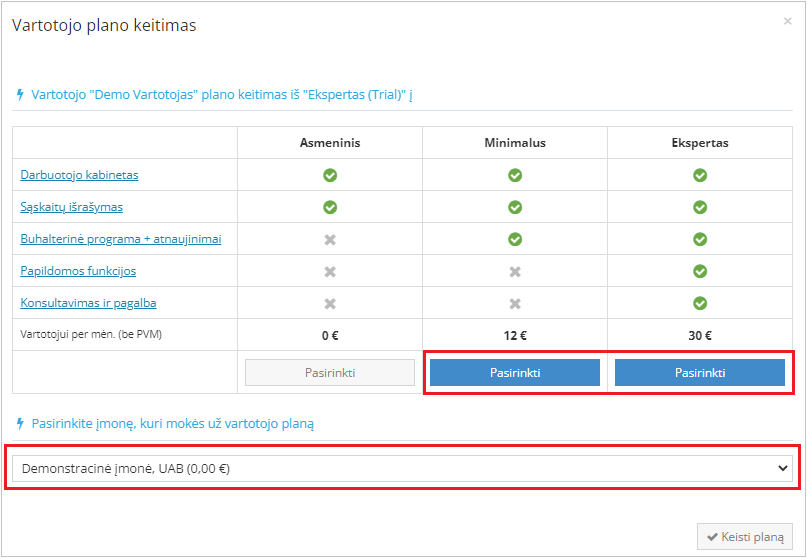Click the green checkmark for Konsultavimas ir pagalba under Ekspertas

click(700, 303)
